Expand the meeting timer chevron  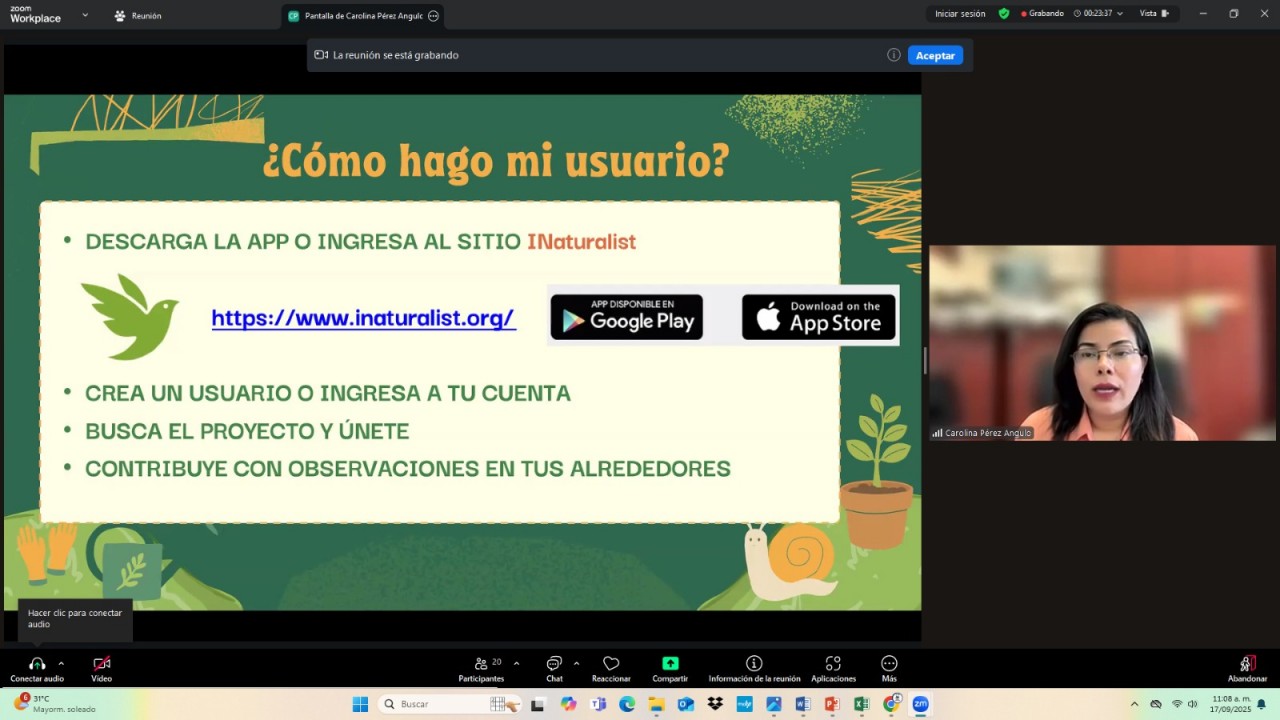pos(1120,14)
